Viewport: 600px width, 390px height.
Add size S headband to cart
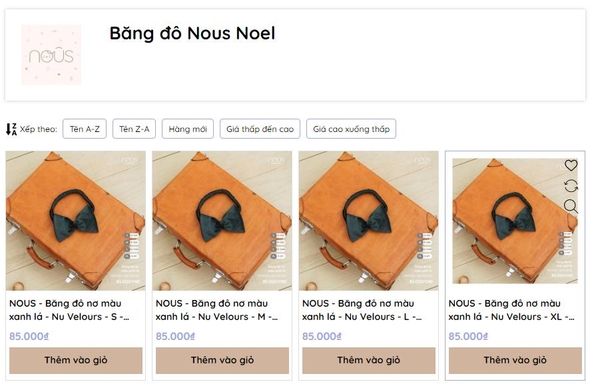(x=76, y=361)
